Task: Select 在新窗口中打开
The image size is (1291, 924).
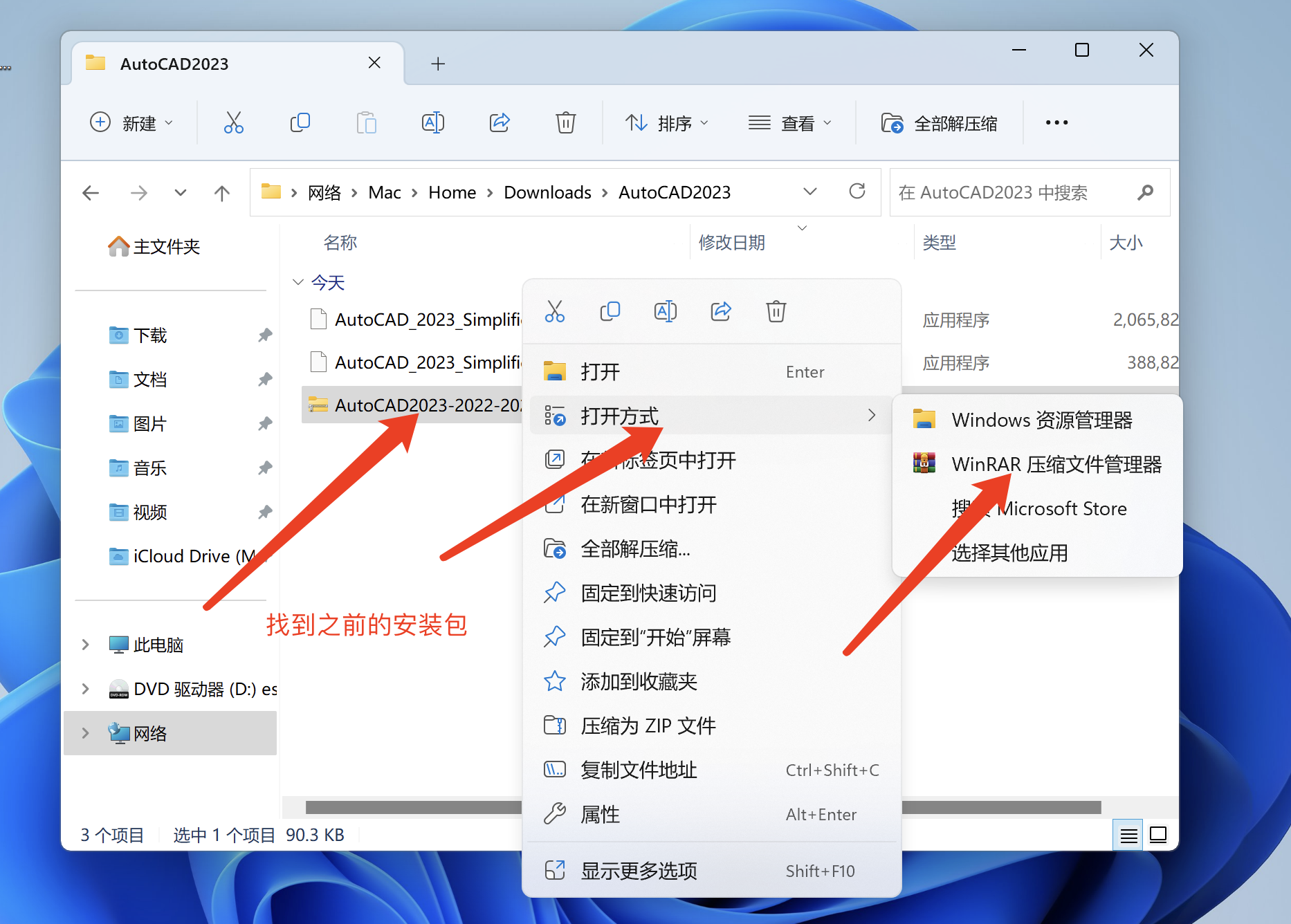Action: click(711, 504)
